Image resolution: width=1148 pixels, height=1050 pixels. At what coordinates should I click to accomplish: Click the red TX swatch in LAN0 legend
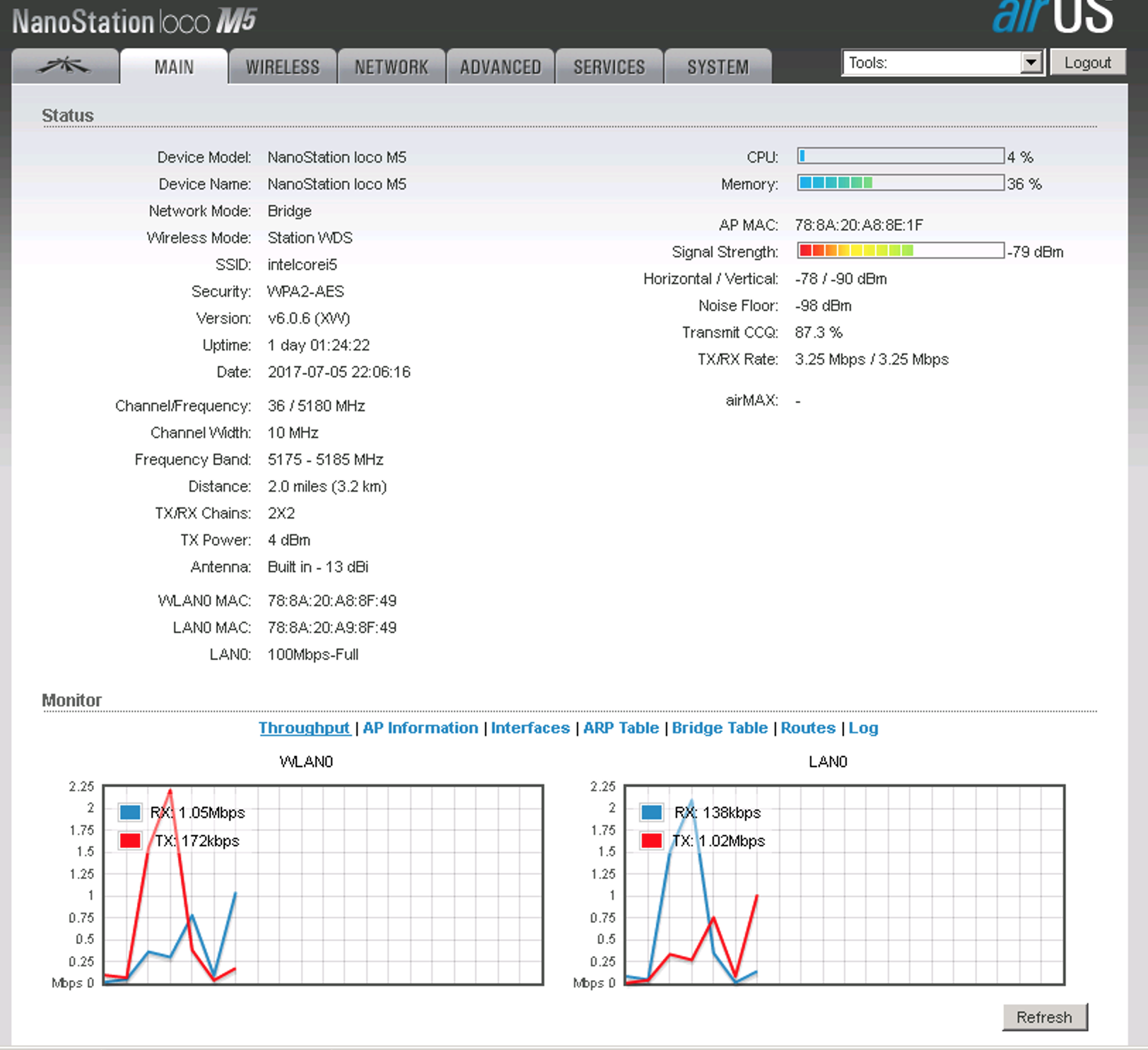point(651,841)
